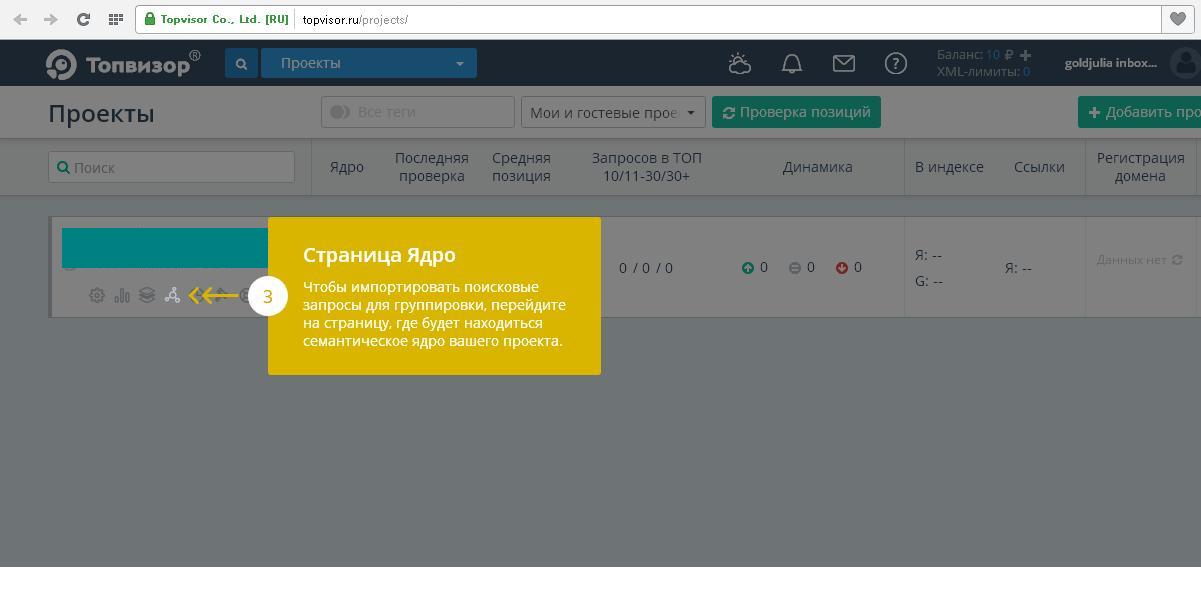This screenshot has height=613, width=1201.
Task: Click the red down-arrow dynamics count
Action: click(849, 267)
